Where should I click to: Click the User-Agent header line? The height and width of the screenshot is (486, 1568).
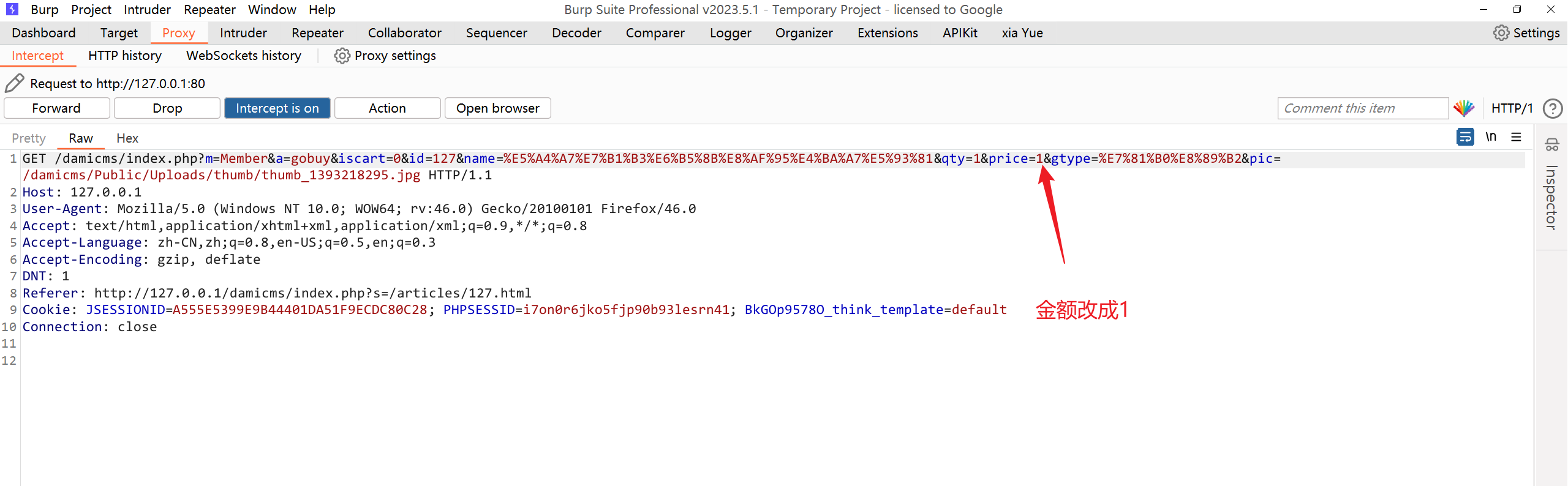click(x=360, y=209)
